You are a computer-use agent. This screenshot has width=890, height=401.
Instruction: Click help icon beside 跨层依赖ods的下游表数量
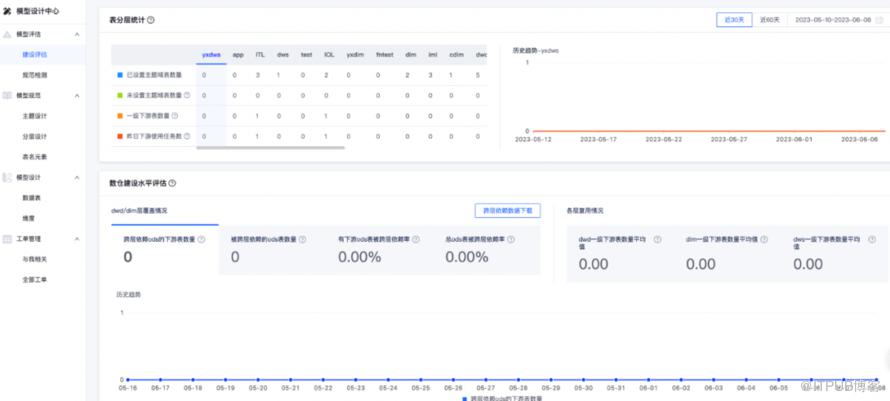[x=202, y=239]
